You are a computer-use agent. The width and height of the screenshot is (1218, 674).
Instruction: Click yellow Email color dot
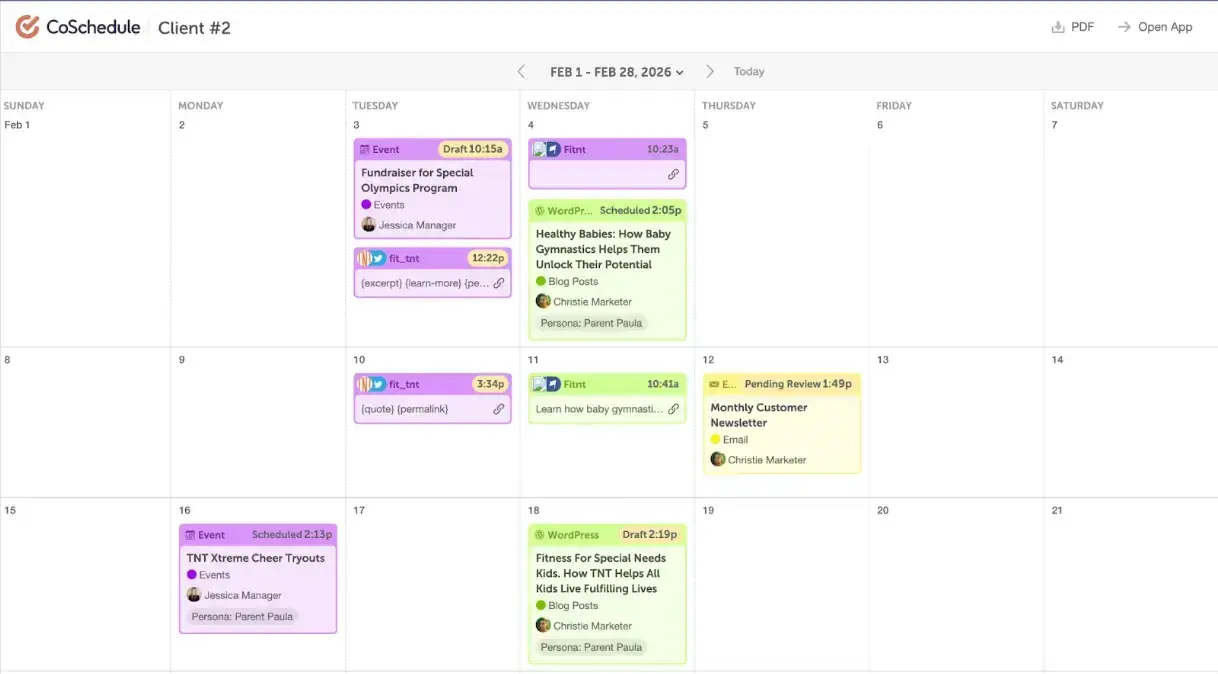point(715,439)
